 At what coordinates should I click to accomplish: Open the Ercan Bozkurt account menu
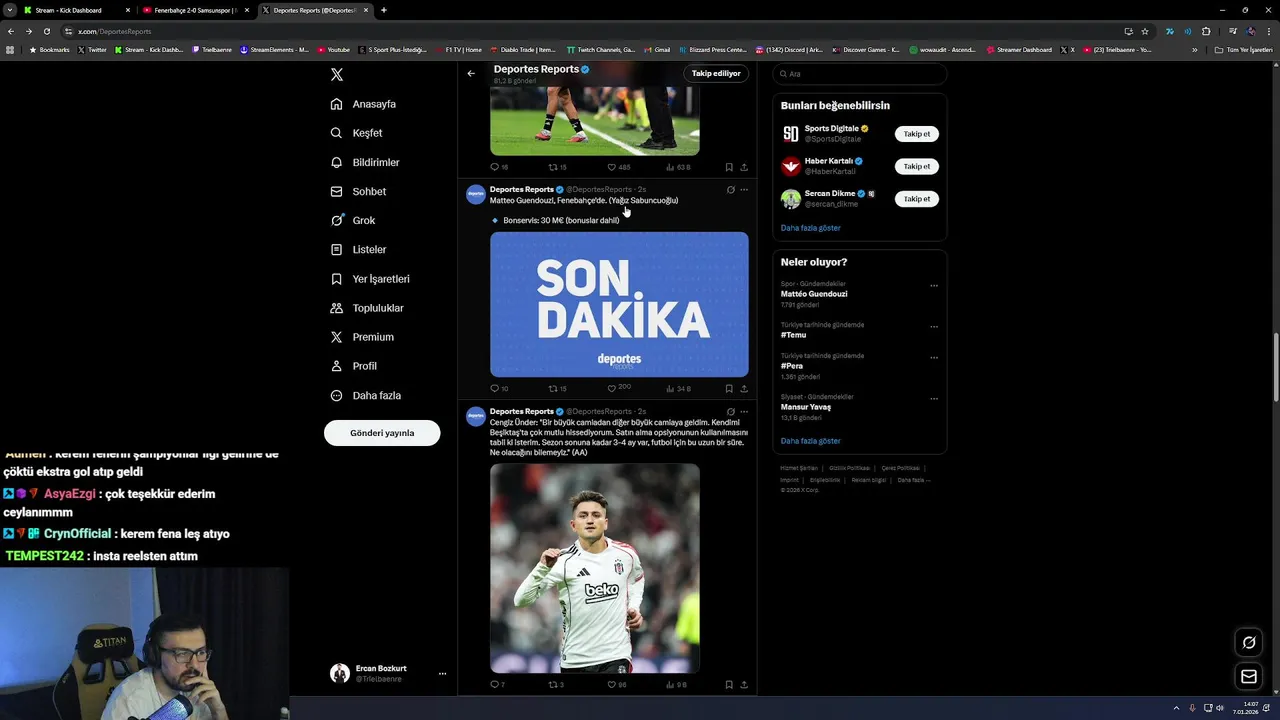click(388, 673)
